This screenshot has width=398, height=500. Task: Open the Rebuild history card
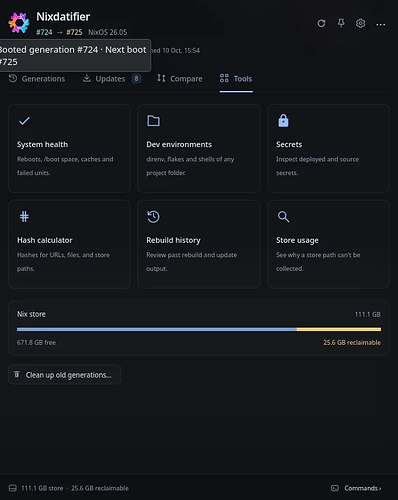tap(199, 244)
